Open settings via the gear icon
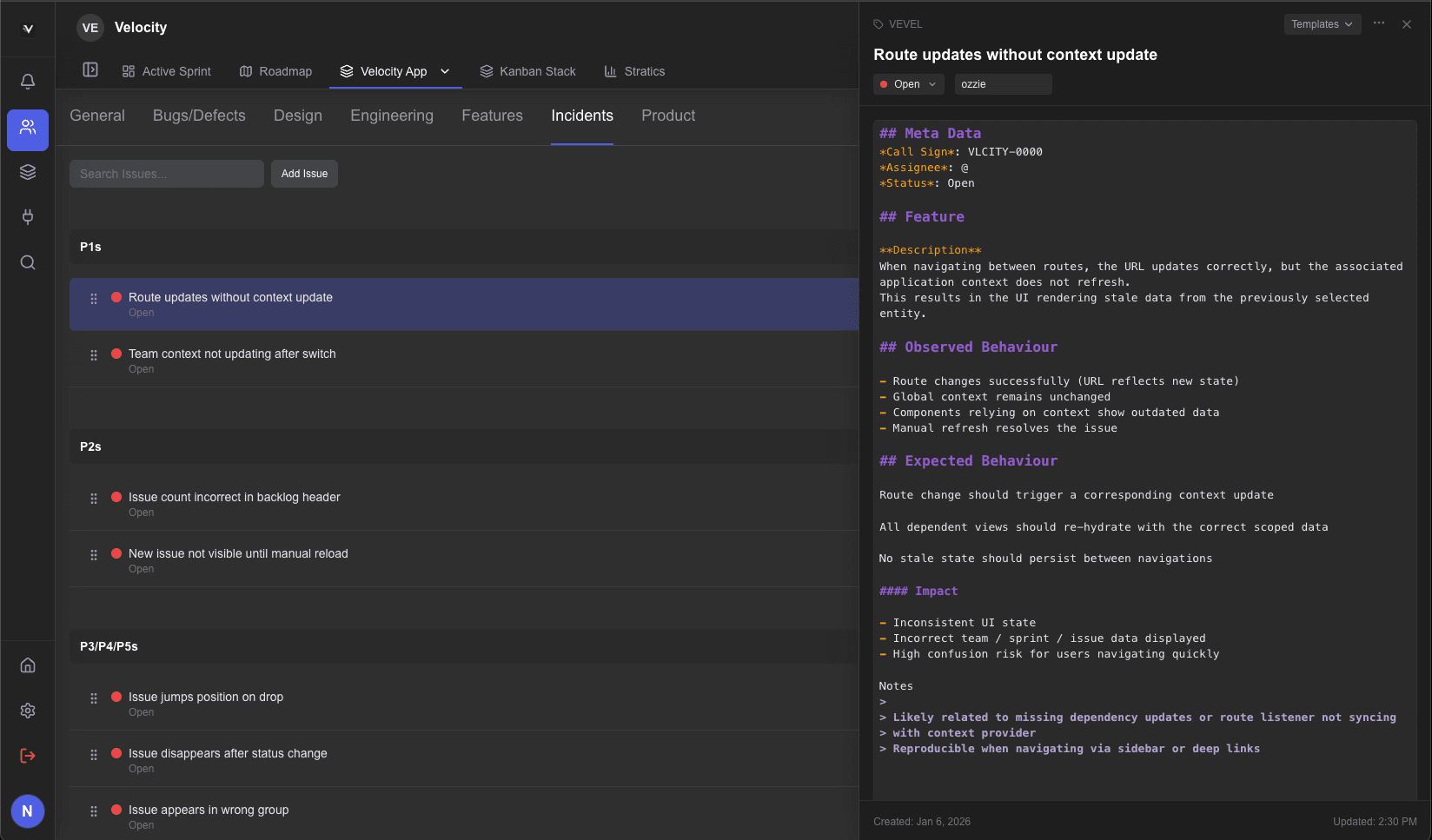 click(27, 710)
